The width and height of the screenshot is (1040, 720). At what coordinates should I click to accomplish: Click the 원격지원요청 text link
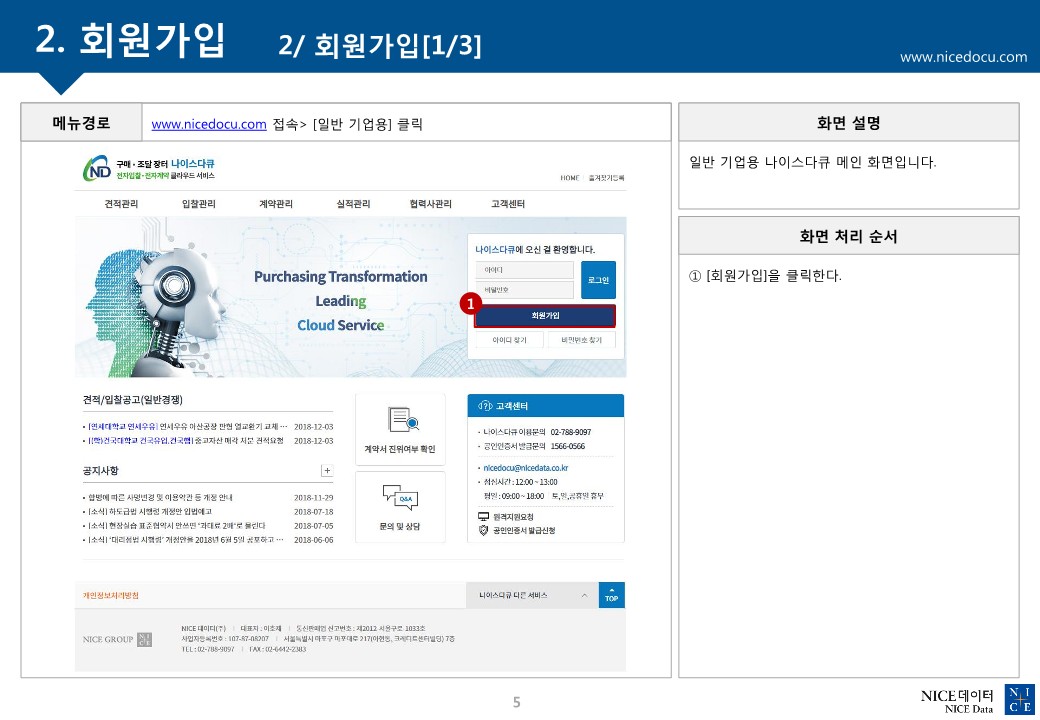pyautogui.click(x=513, y=516)
